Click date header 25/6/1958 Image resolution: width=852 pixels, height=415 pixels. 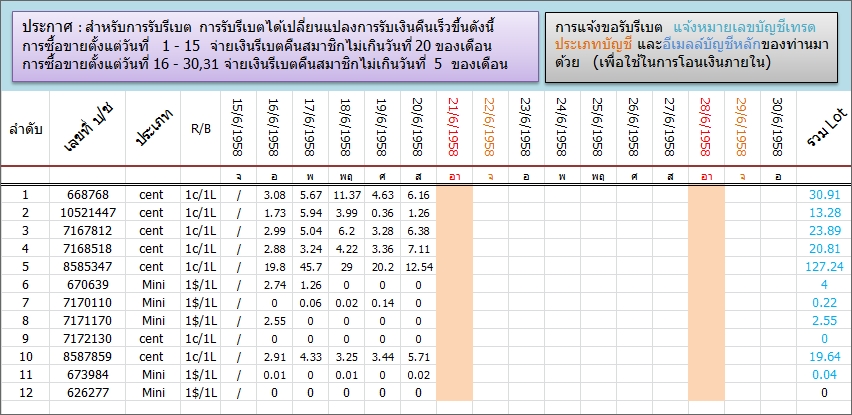598,128
